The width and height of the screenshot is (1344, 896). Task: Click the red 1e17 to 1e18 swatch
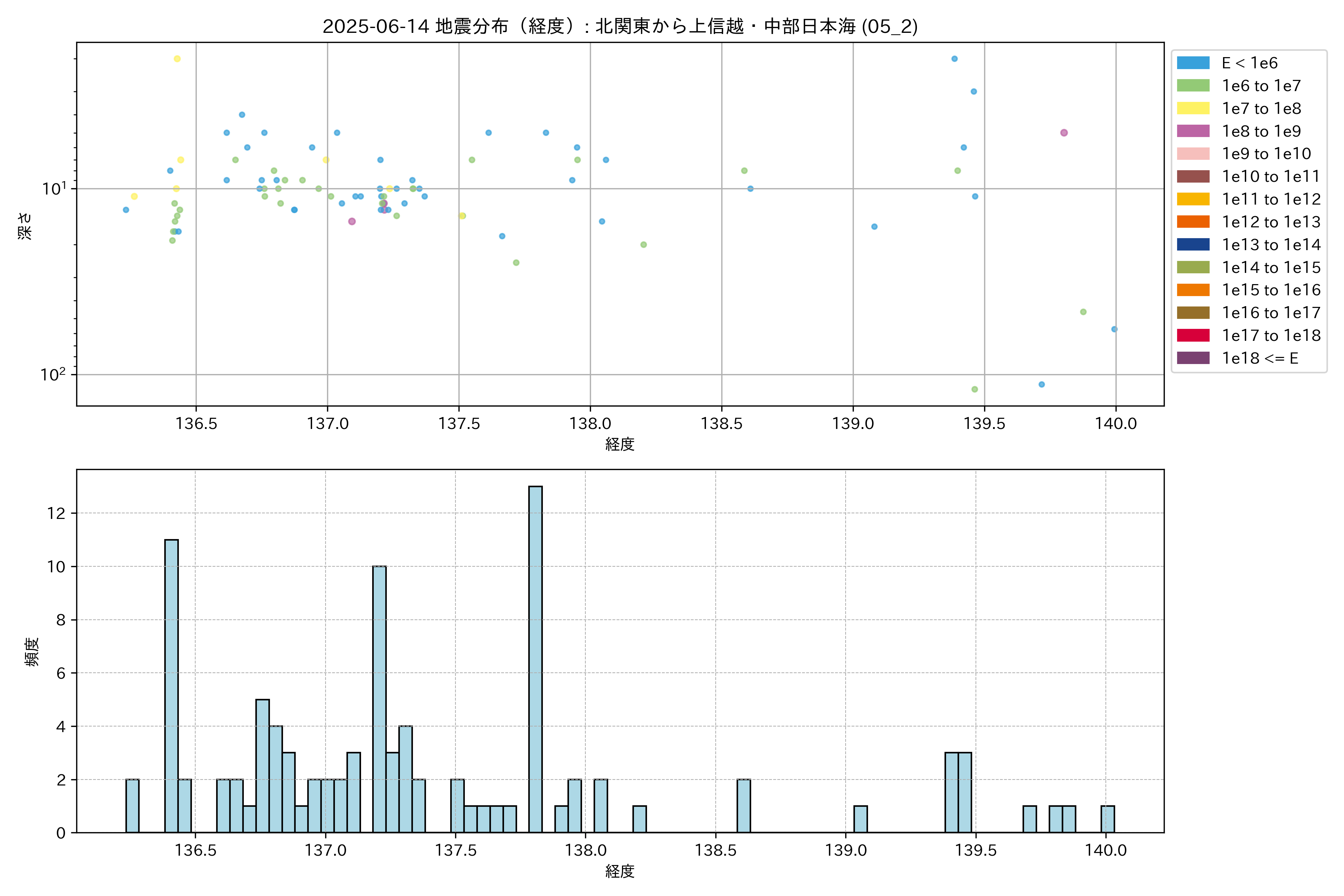1193,335
